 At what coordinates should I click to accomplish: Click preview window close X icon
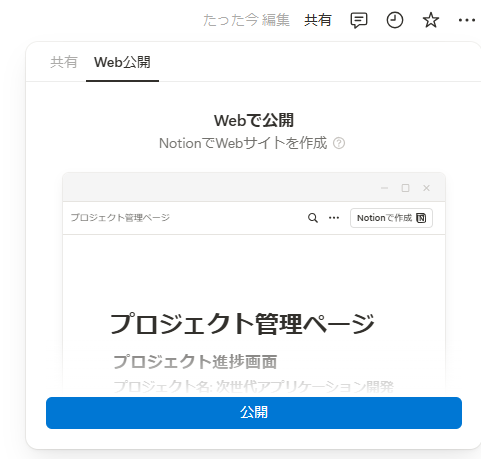(x=426, y=188)
